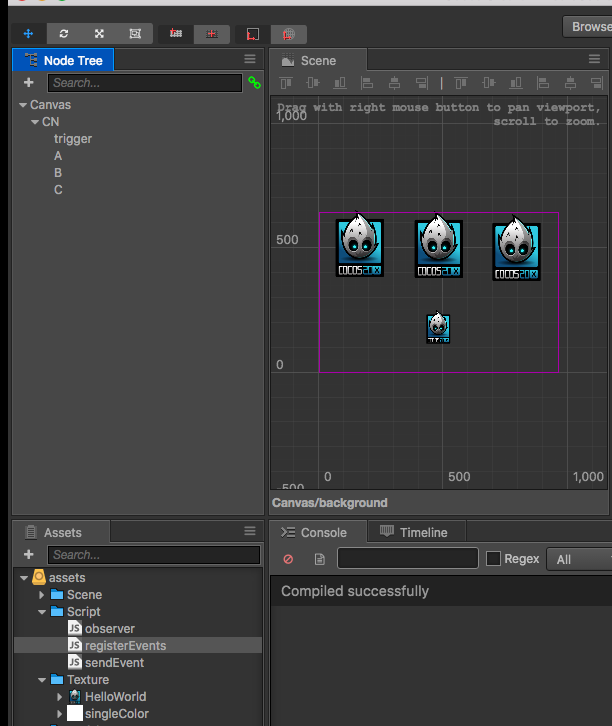Click the plus button in Assets panel
Image resolution: width=612 pixels, height=726 pixels.
click(x=29, y=554)
